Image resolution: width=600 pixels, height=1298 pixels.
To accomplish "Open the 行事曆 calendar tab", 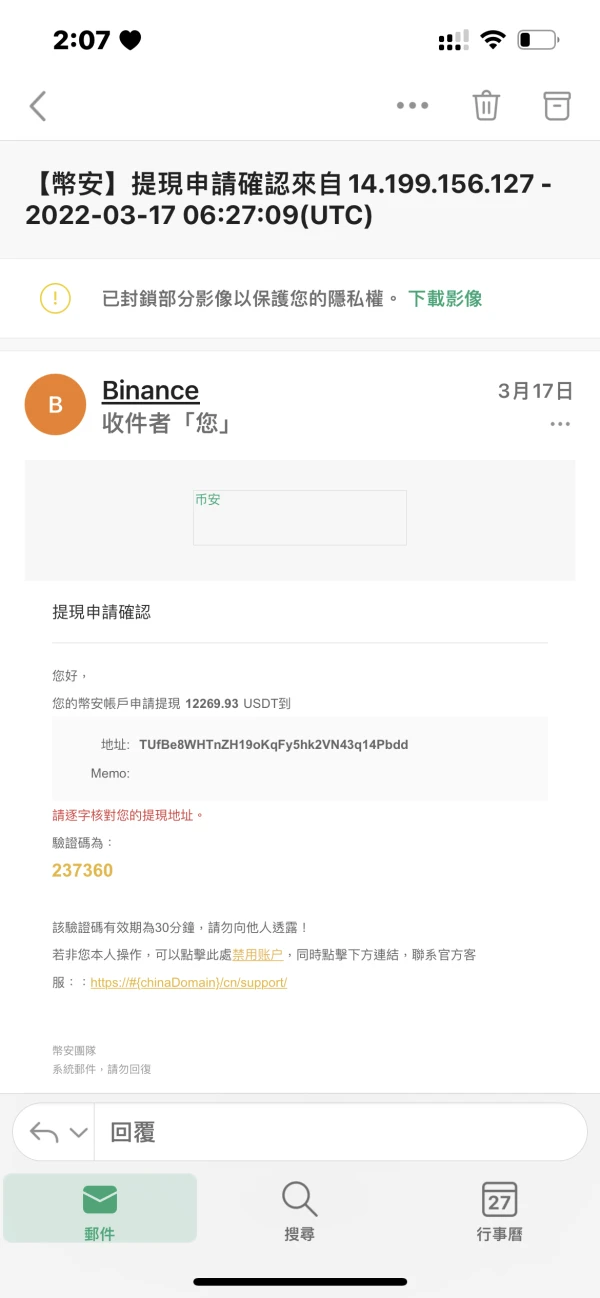I will (x=499, y=1208).
